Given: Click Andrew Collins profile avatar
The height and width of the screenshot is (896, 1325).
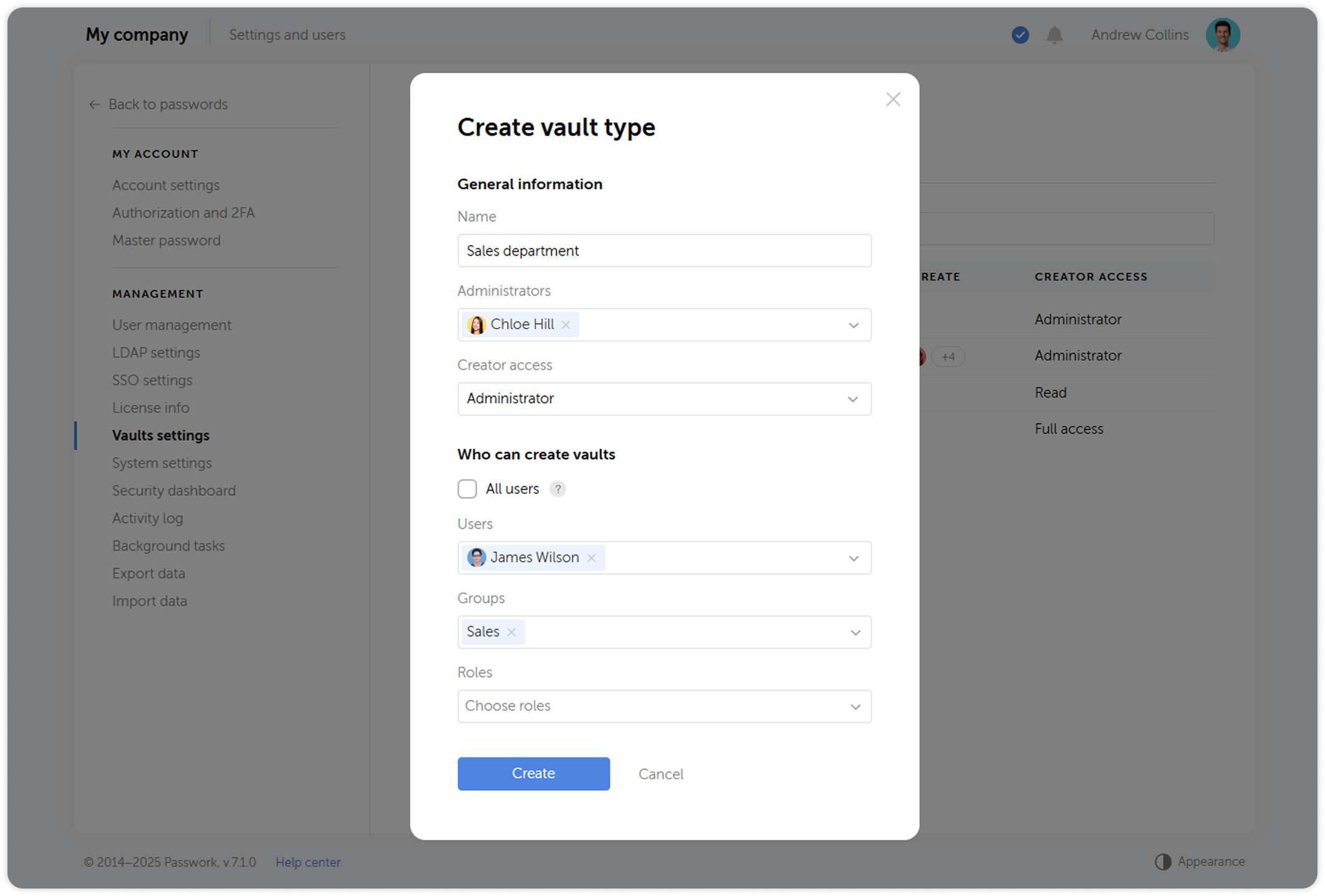Looking at the screenshot, I should [1222, 35].
